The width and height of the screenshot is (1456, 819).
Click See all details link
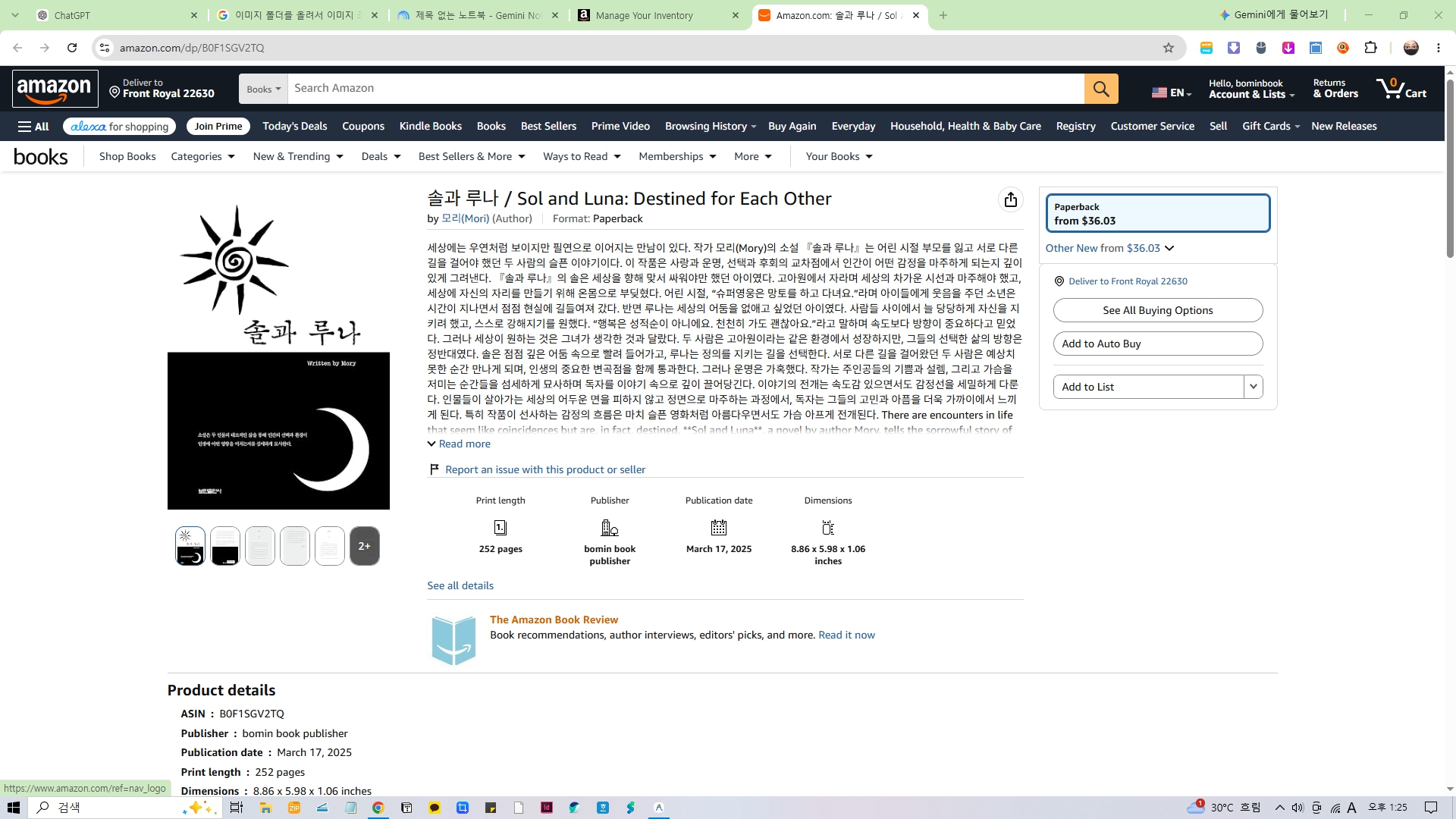[x=460, y=585]
